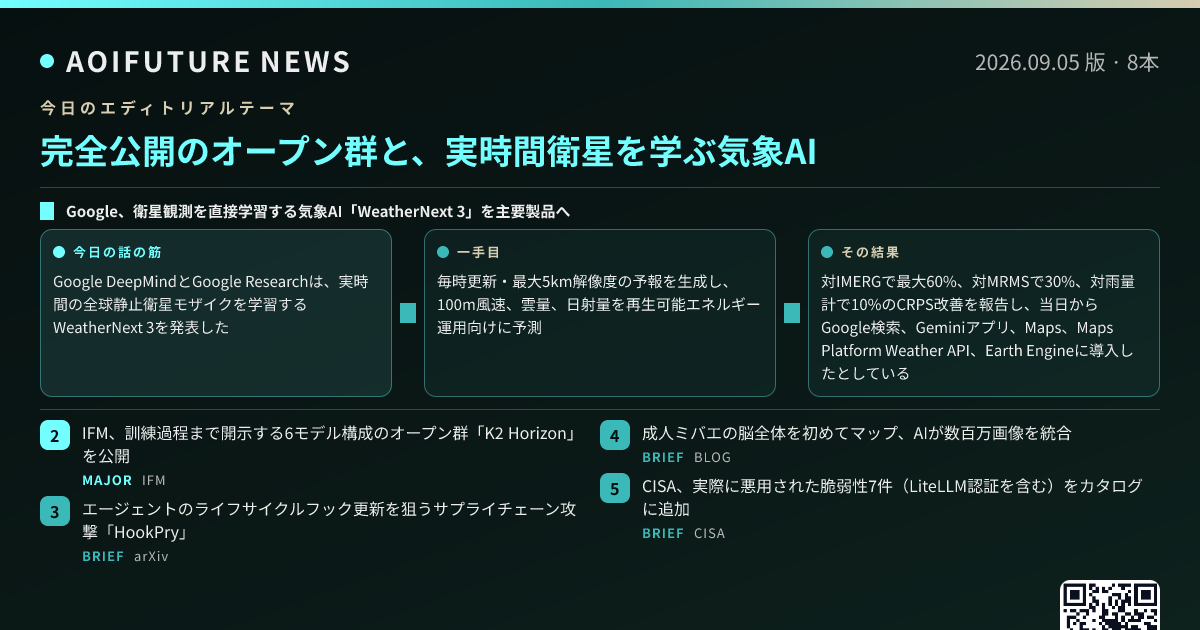Click the number 4 badge

click(x=615, y=436)
